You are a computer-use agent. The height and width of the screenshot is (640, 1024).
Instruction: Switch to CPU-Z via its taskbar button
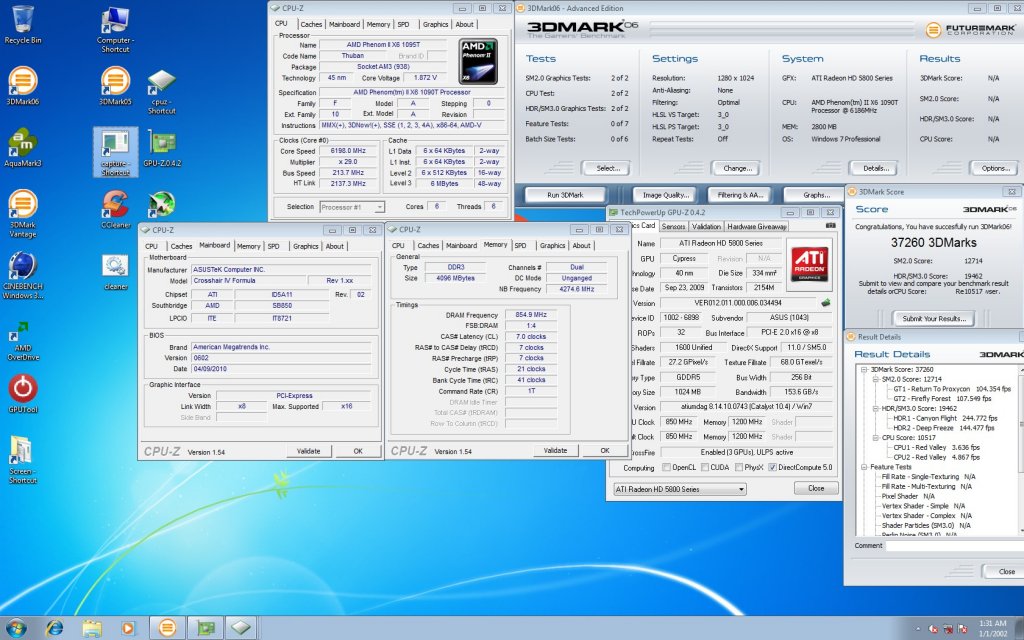point(241,628)
